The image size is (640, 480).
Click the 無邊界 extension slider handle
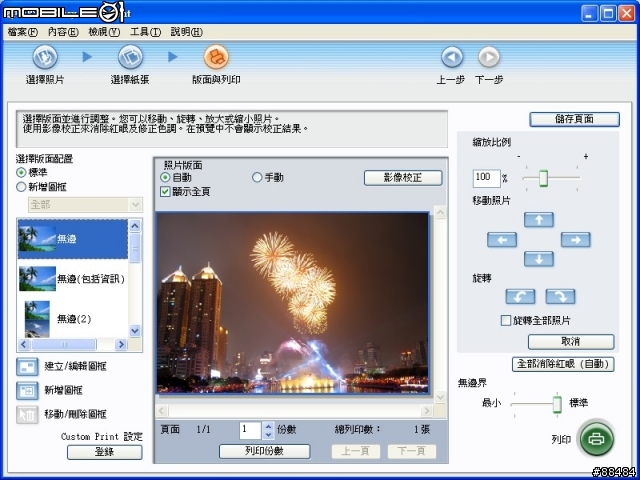pyautogui.click(x=557, y=404)
